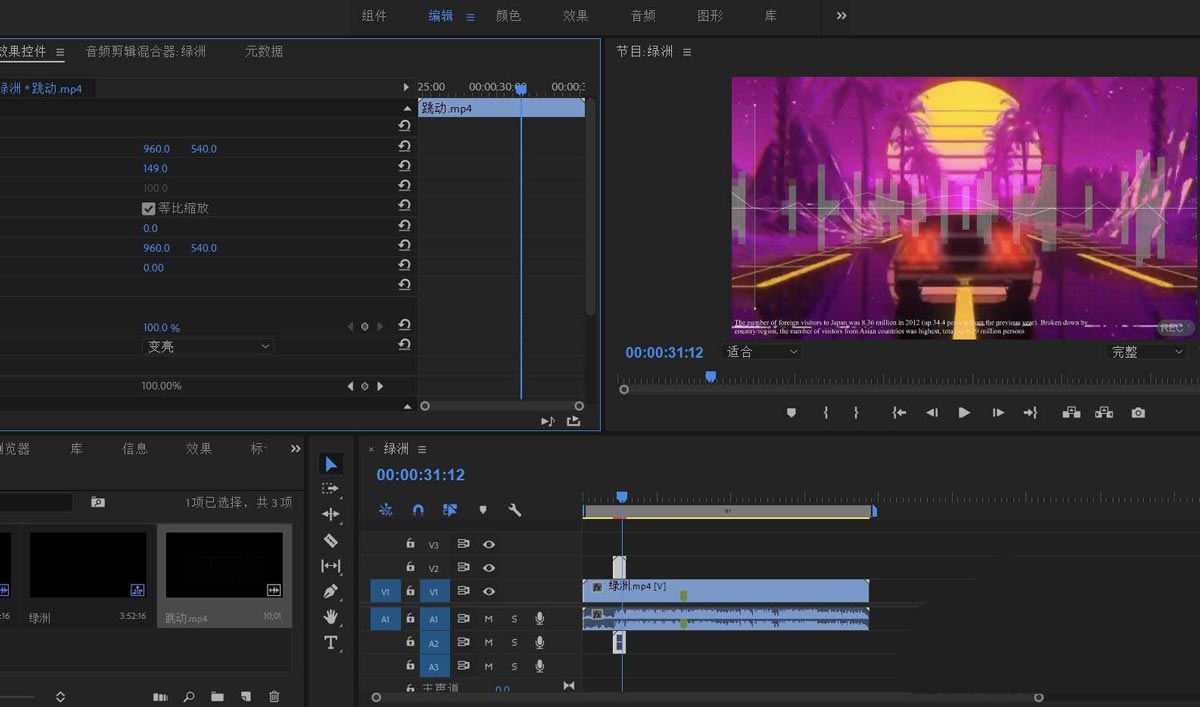This screenshot has height=707, width=1200.
Task: Select the Track Select Forward tool
Action: (x=331, y=489)
